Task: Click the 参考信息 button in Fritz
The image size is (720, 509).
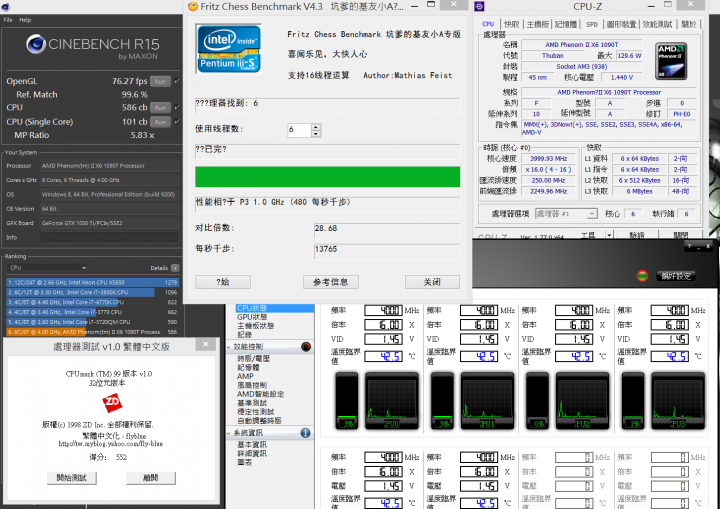Action: (331, 282)
